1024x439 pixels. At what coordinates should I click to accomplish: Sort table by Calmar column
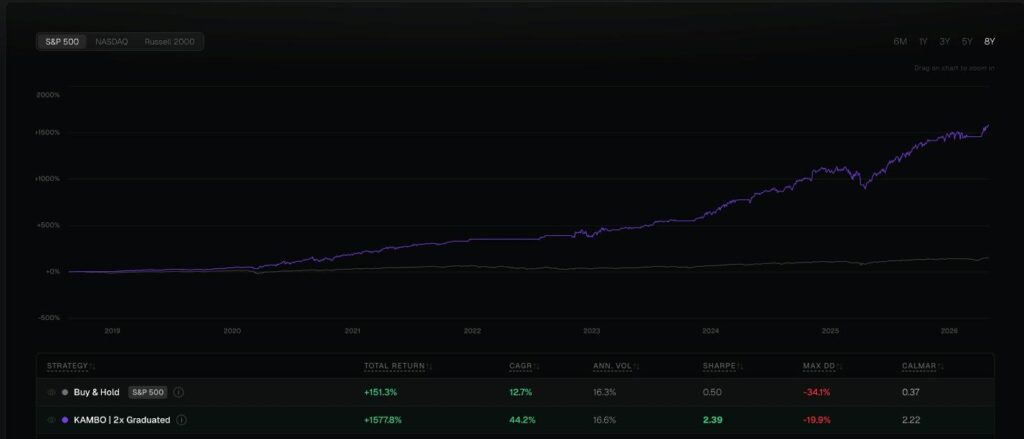tap(922, 366)
